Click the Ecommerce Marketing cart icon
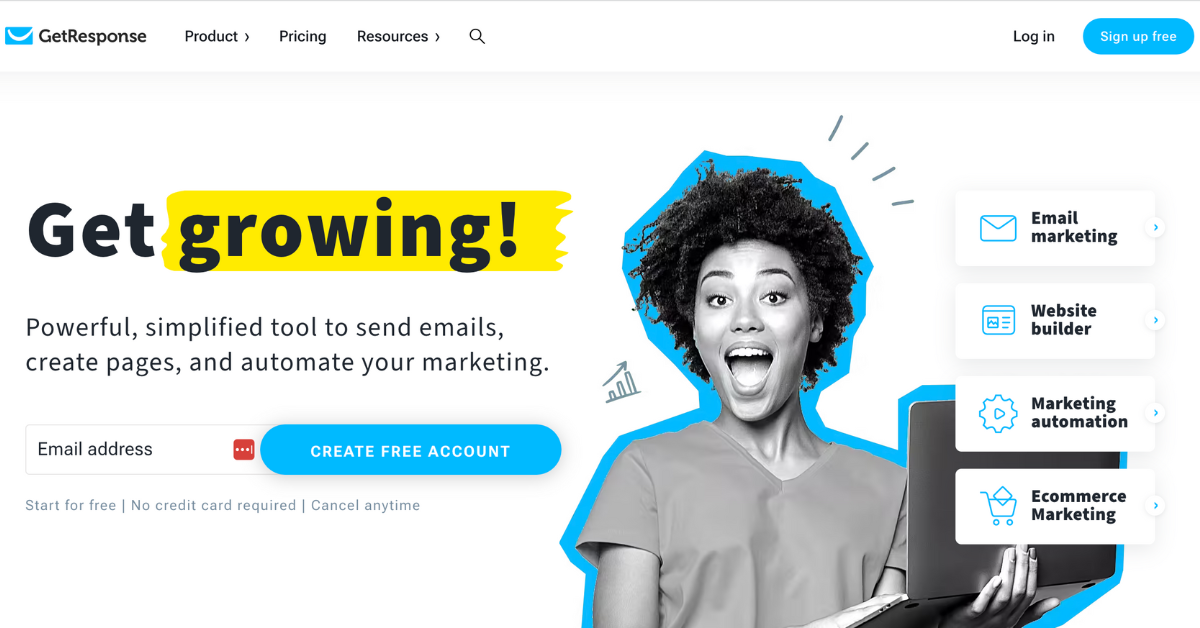This screenshot has height=628, width=1200. click(x=998, y=506)
